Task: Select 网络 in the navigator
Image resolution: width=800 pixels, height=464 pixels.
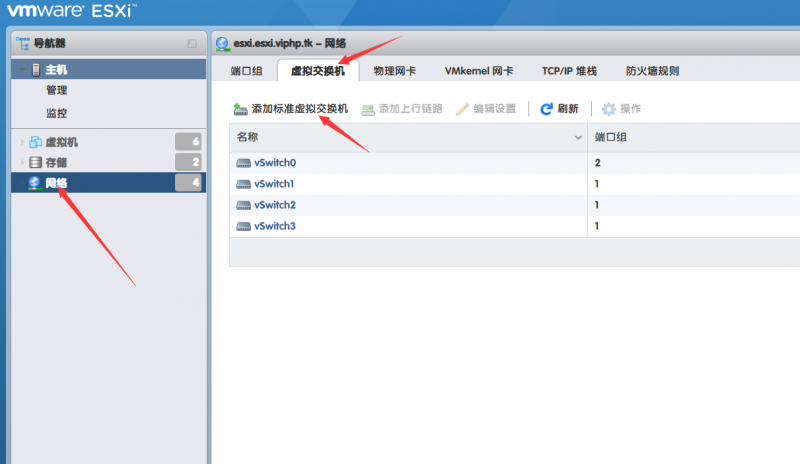Action: pos(109,183)
